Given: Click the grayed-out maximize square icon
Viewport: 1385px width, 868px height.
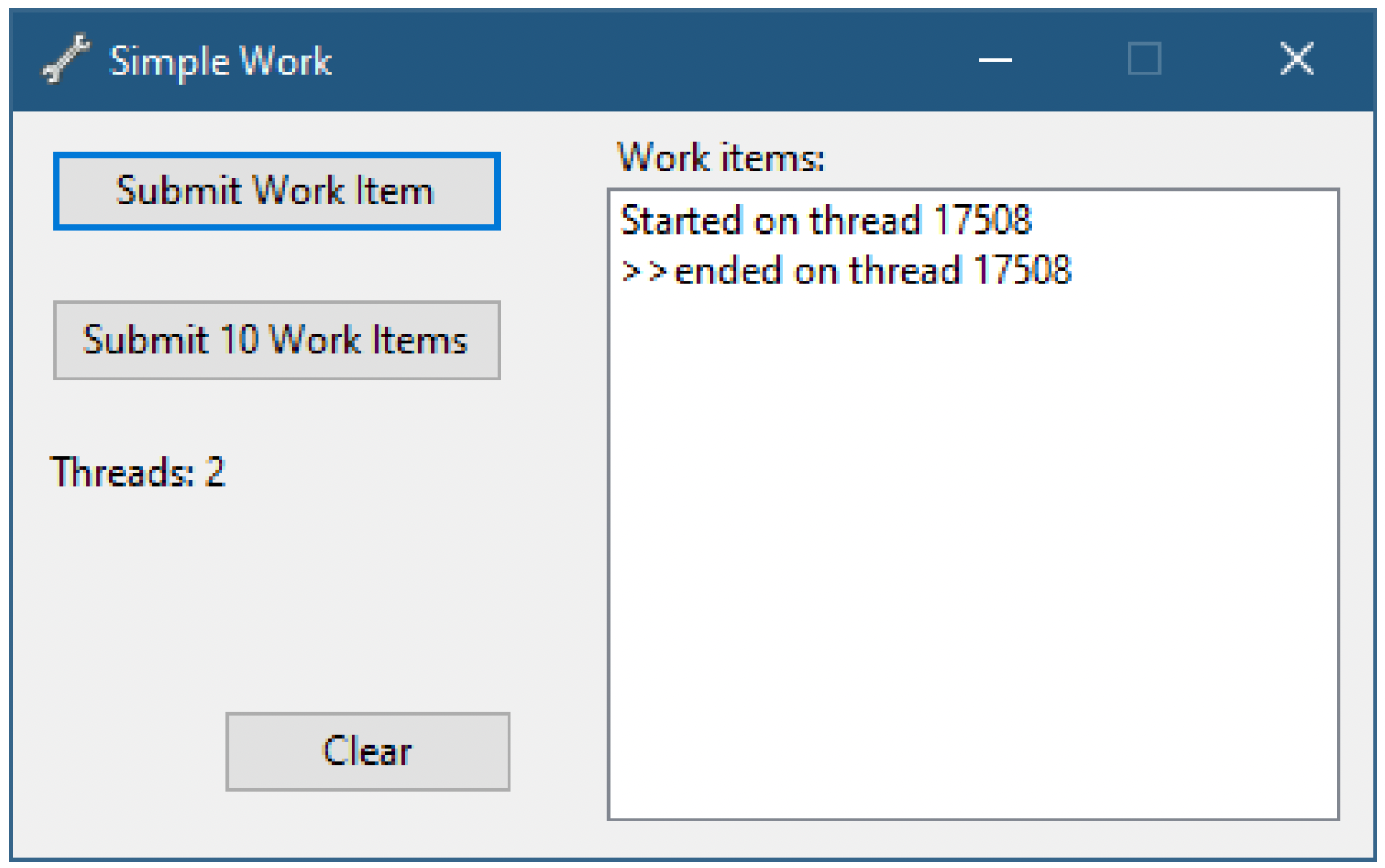Looking at the screenshot, I should (1145, 59).
